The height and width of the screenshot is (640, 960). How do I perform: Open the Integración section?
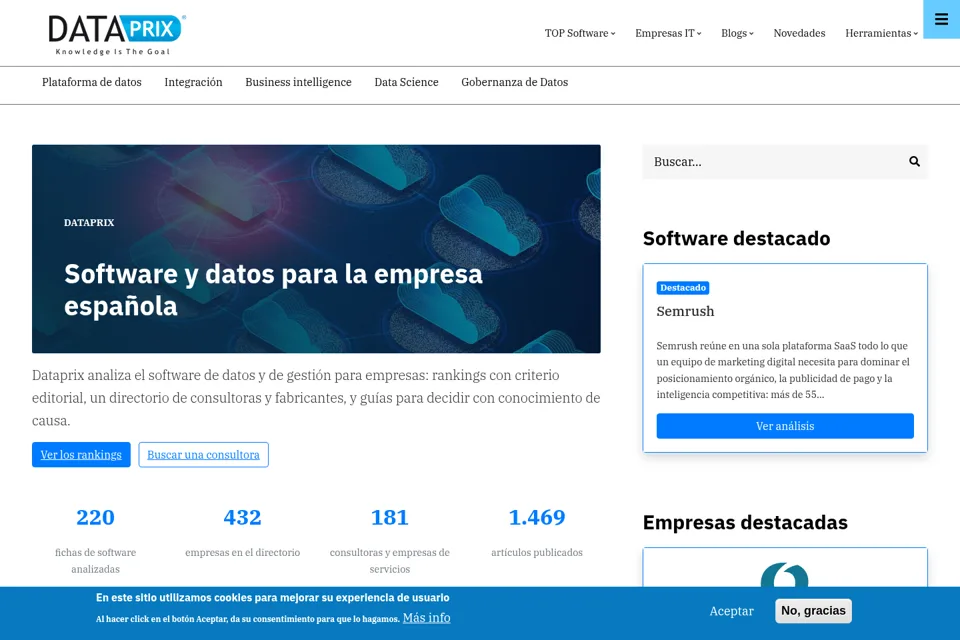coord(193,82)
